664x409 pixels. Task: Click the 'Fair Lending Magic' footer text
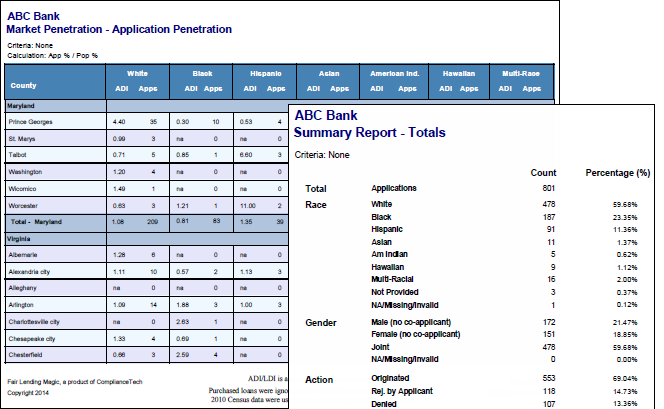(x=75, y=382)
